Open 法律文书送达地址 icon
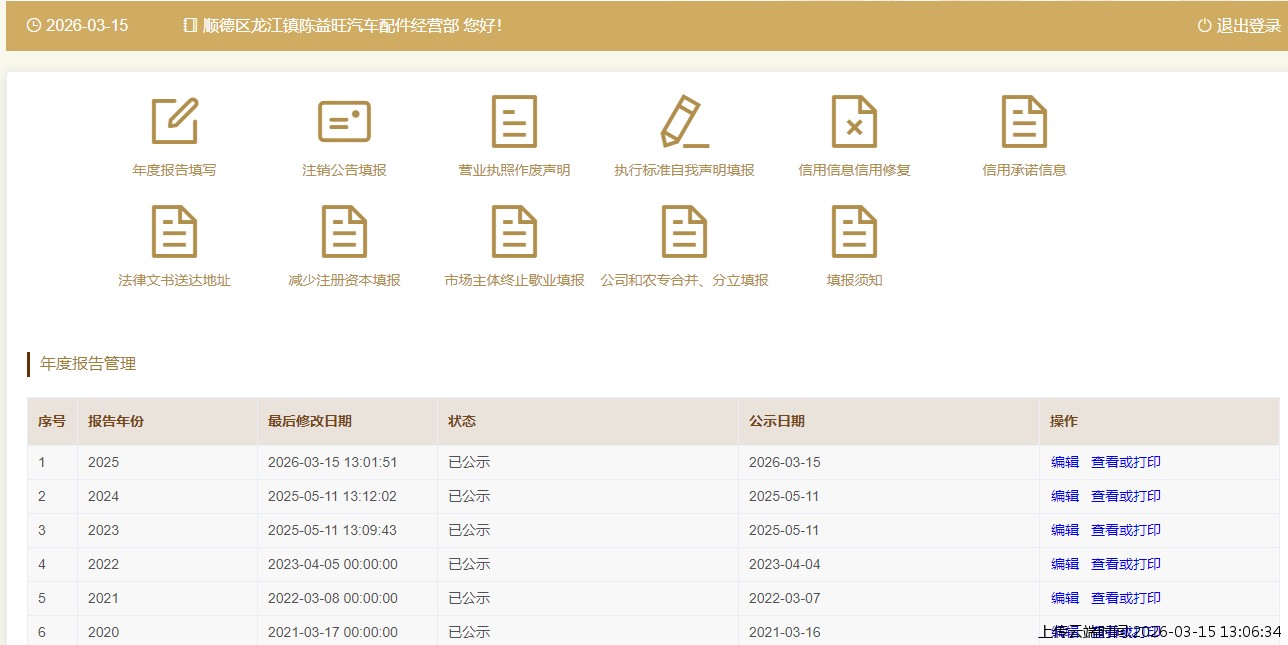This screenshot has height=645, width=1288. pyautogui.click(x=174, y=232)
